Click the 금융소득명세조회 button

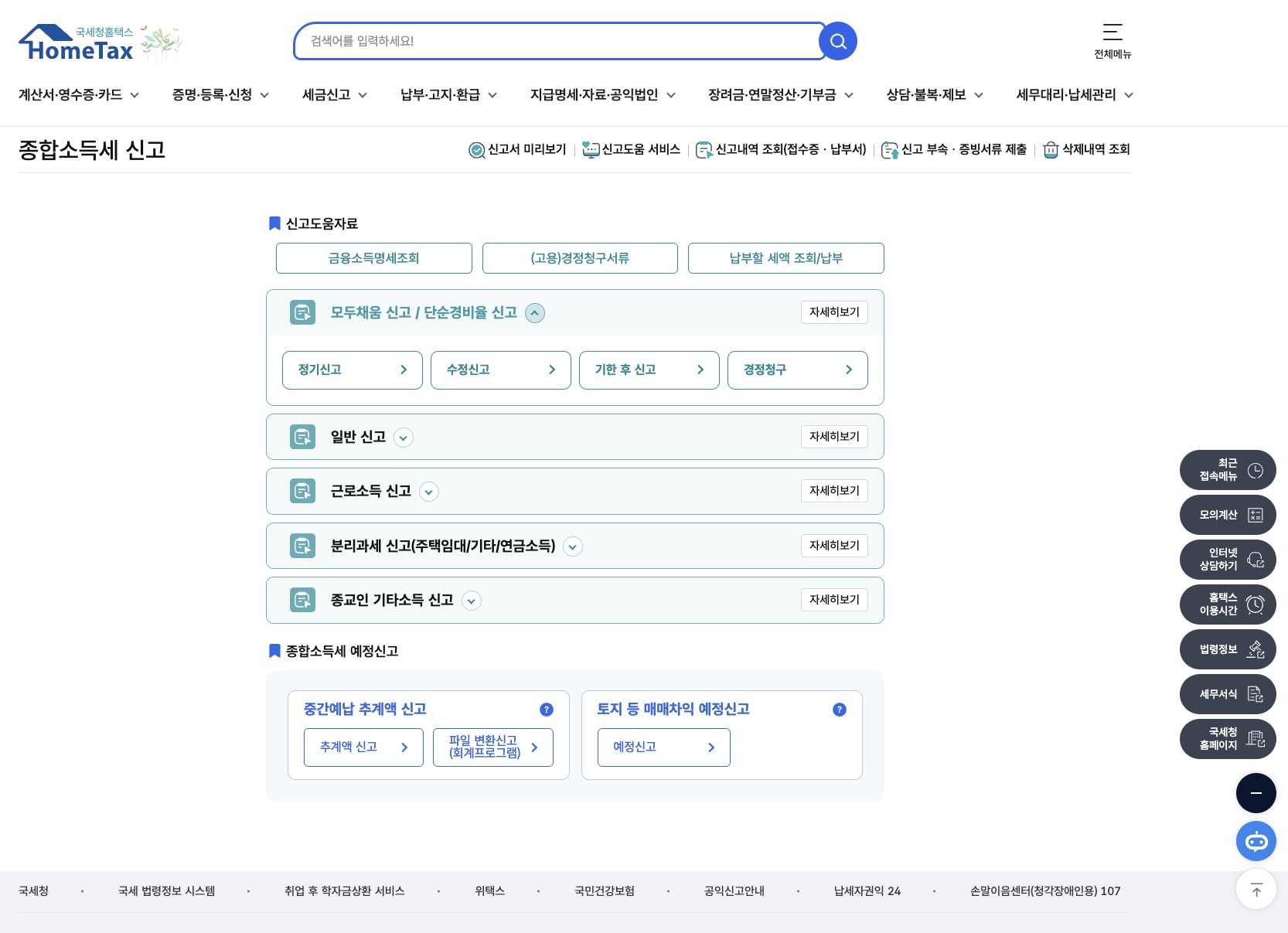click(374, 258)
